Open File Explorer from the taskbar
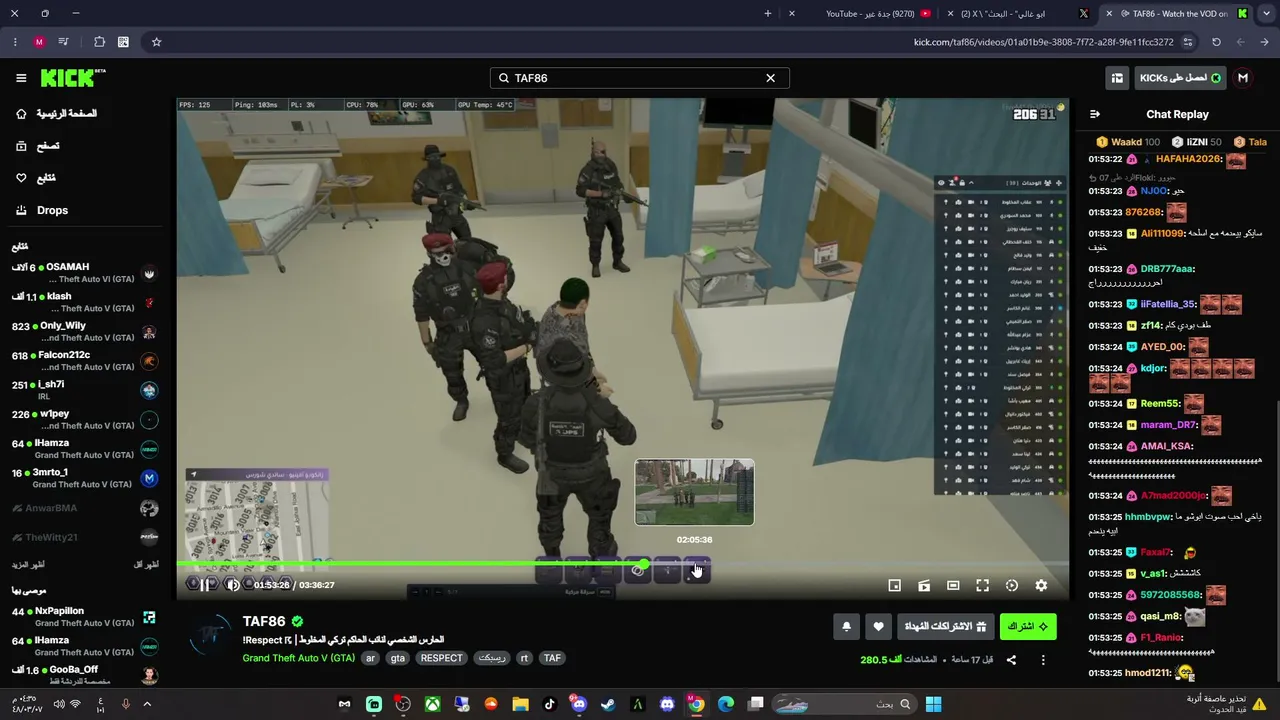Screen dimensions: 1280x720 [x=520, y=704]
